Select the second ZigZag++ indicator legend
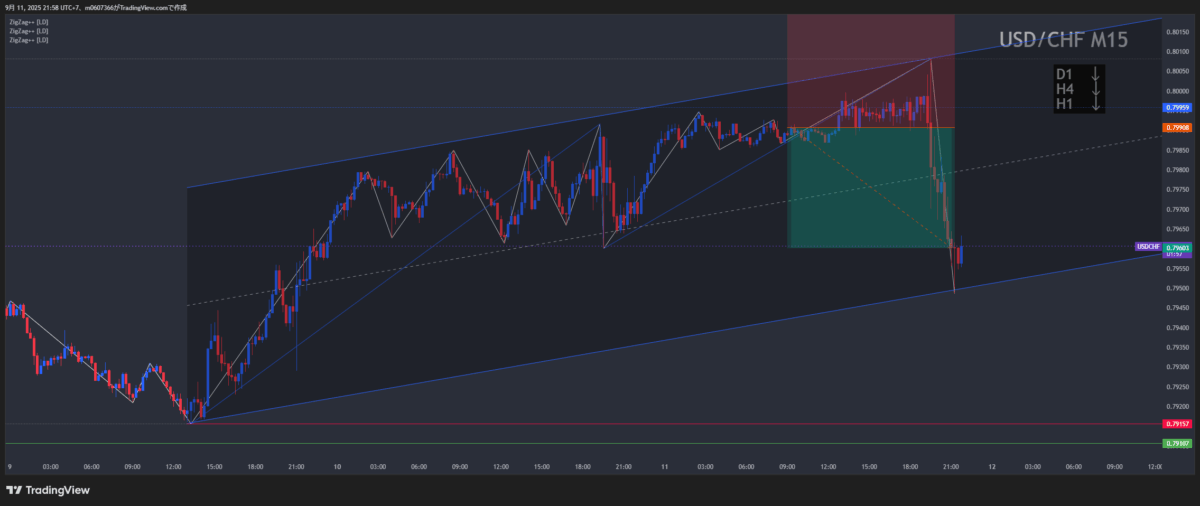The width and height of the screenshot is (1200, 506). pos(28,31)
